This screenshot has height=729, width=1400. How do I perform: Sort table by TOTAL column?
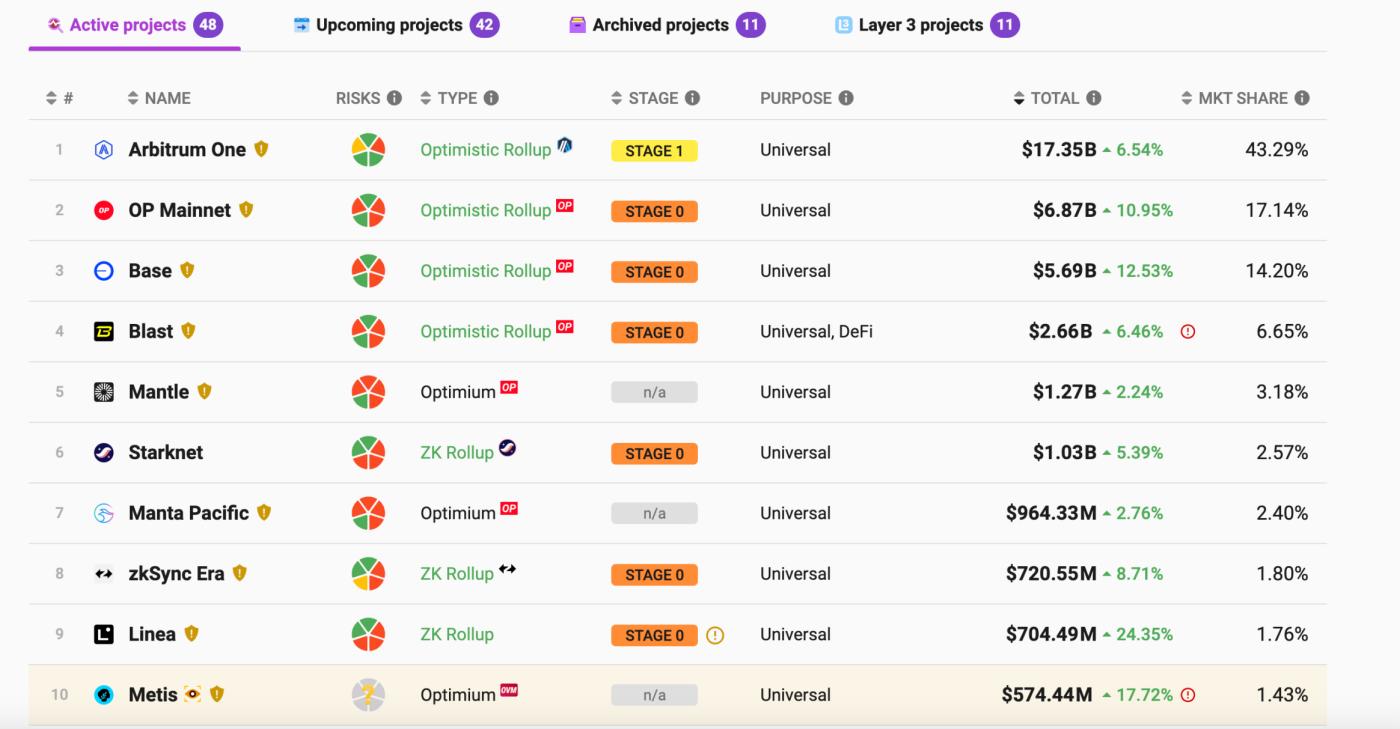coord(1046,98)
